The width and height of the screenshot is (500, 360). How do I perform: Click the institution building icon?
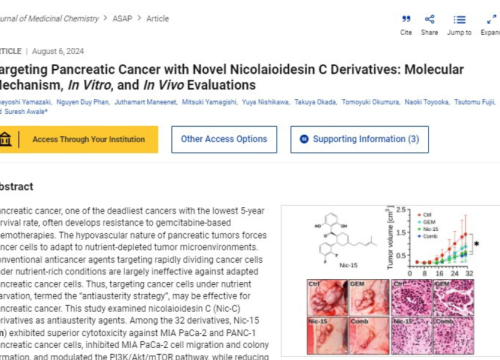tap(5, 139)
